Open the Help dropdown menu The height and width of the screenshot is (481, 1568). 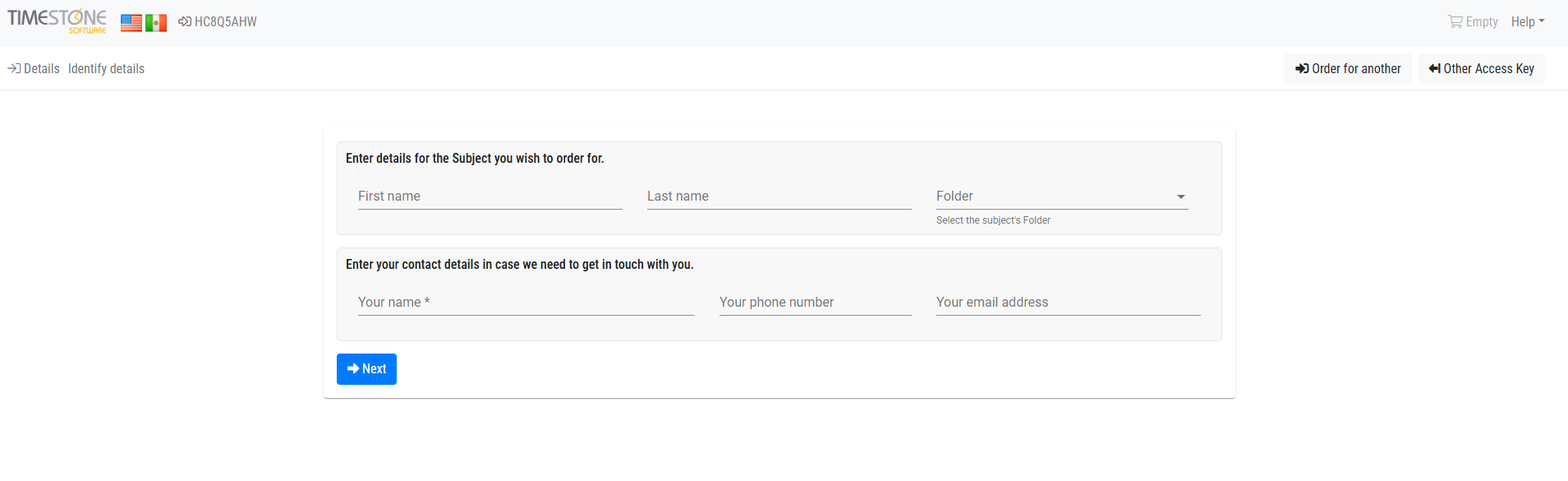pyautogui.click(x=1527, y=21)
